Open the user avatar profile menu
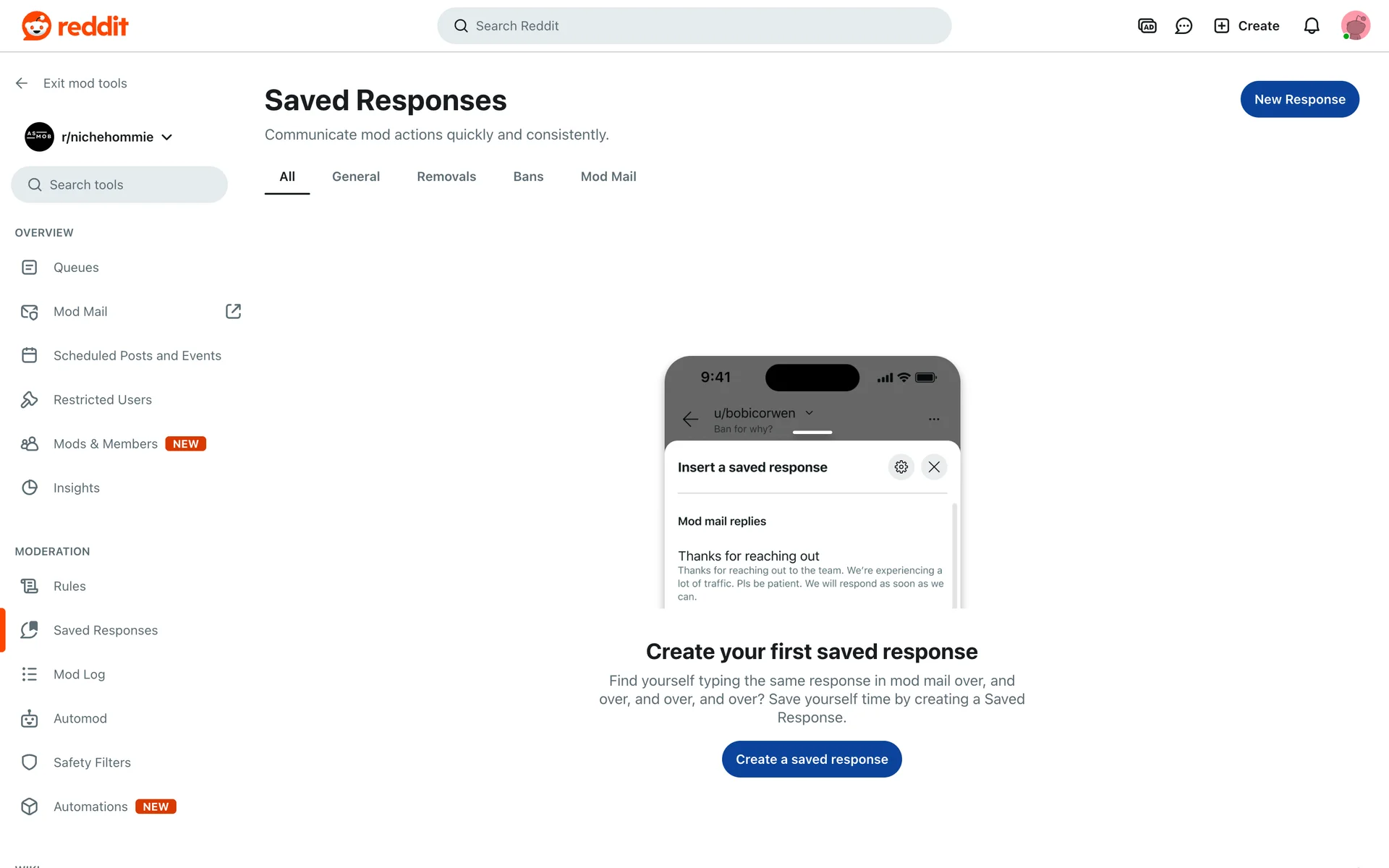1389x868 pixels. pyautogui.click(x=1355, y=26)
